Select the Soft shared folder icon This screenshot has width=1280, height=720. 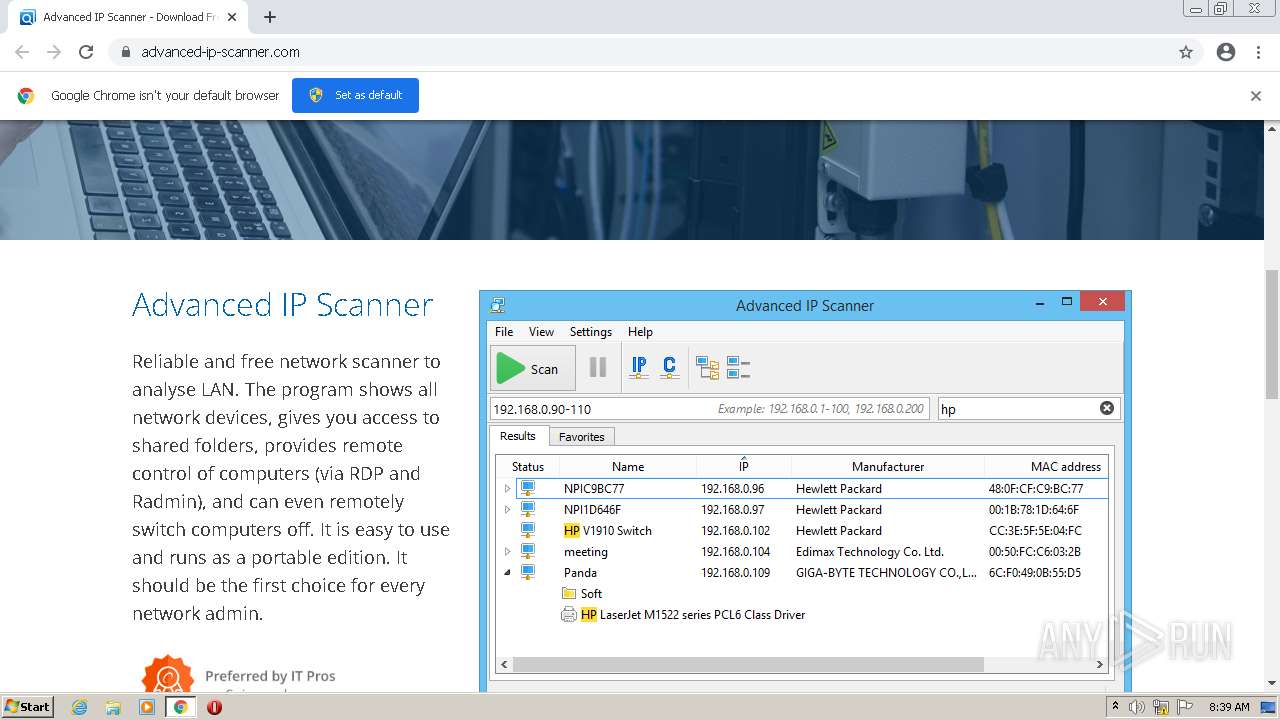pos(569,594)
